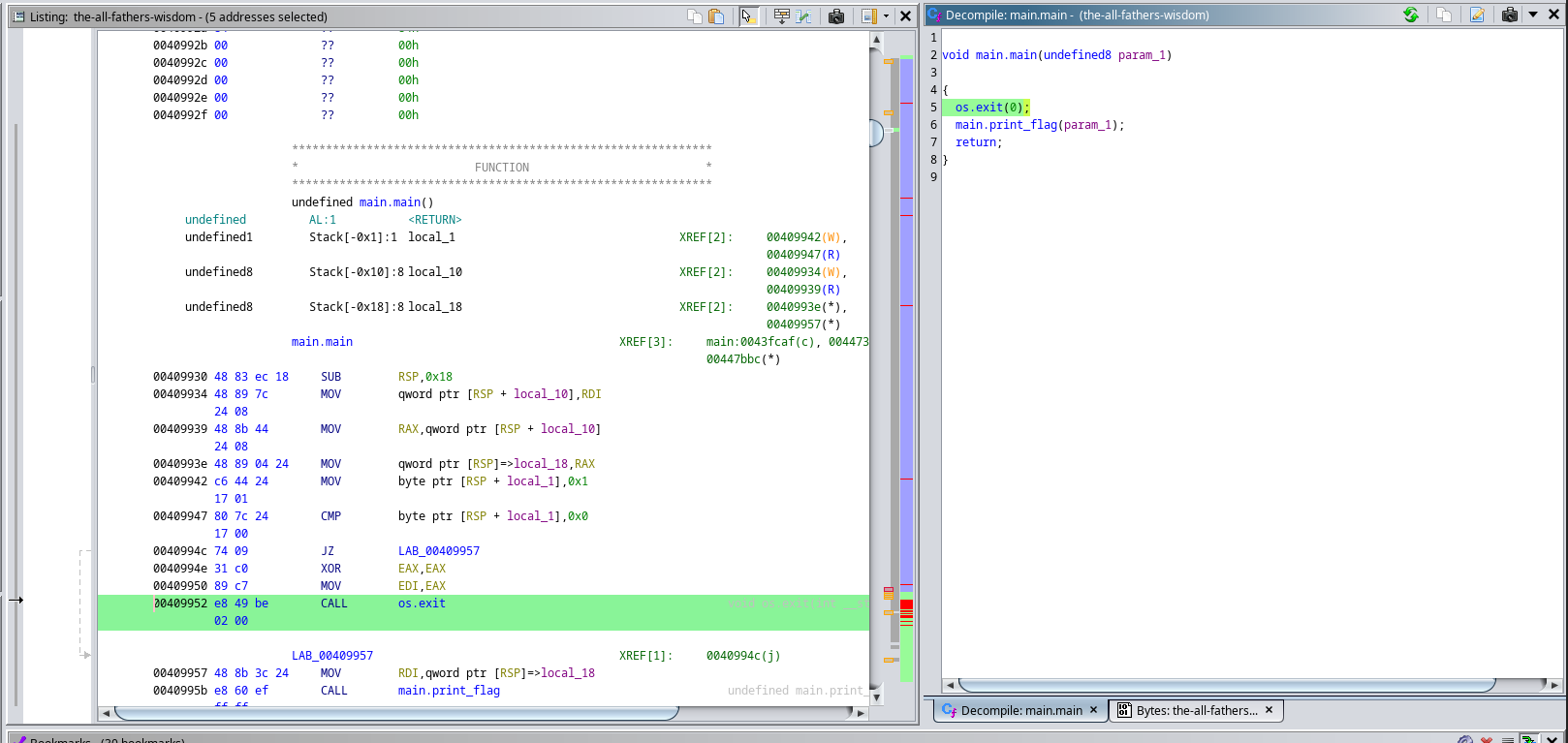The width and height of the screenshot is (1568, 743).
Task: Click the XOR EAX,EAX instruction
Action: coord(383,569)
